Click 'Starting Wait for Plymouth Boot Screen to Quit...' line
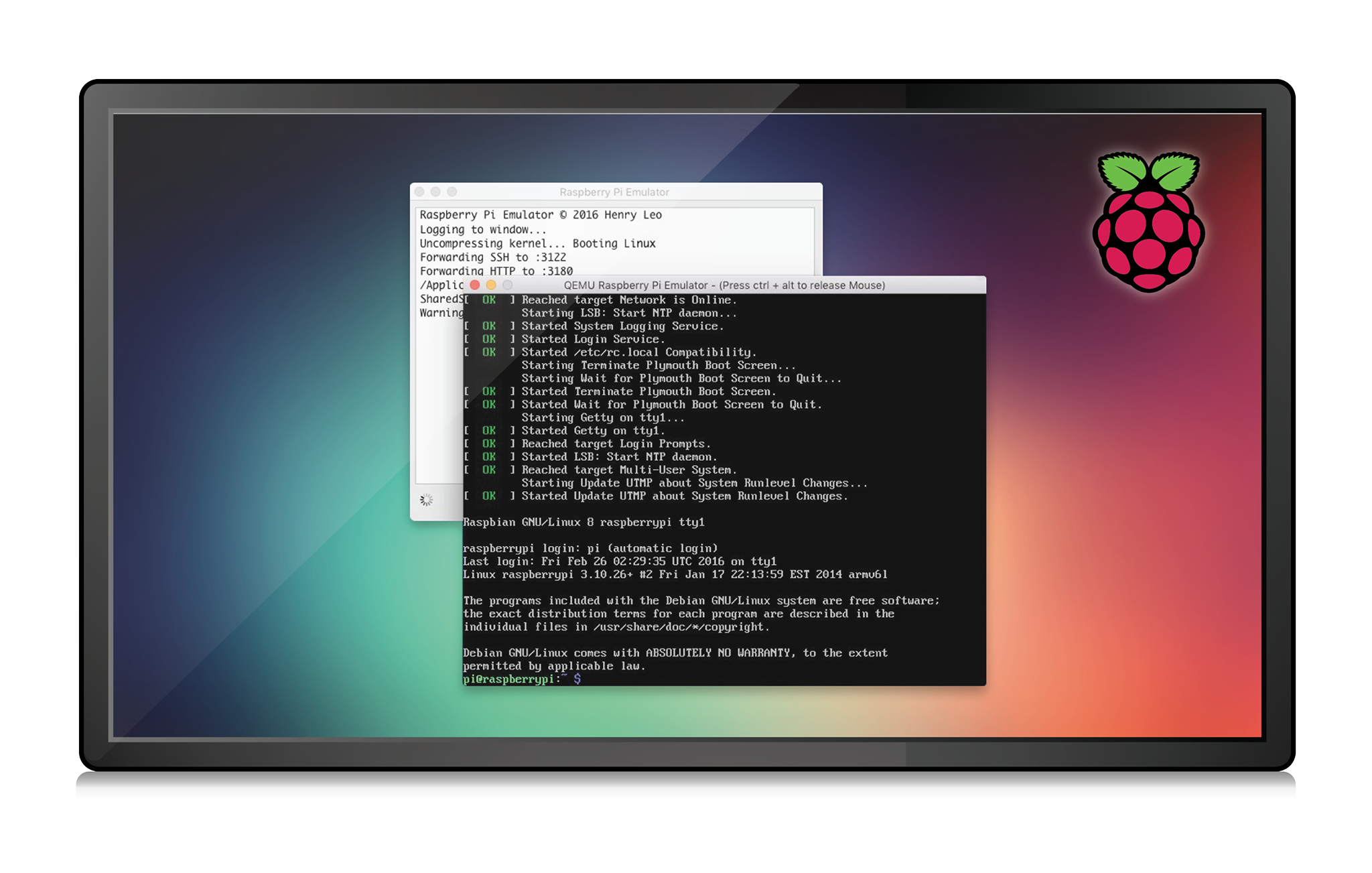Screen dimensions: 1372x873 tap(681, 379)
